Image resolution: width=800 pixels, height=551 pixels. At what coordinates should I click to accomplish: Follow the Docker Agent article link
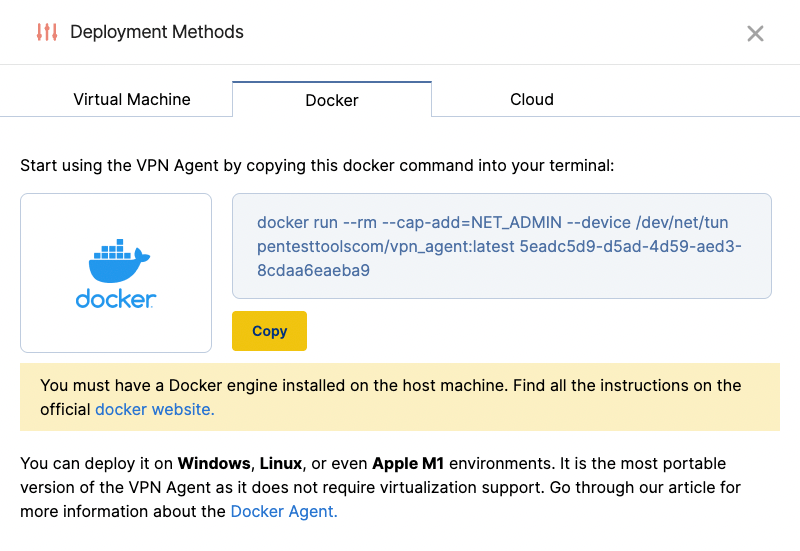click(x=284, y=511)
